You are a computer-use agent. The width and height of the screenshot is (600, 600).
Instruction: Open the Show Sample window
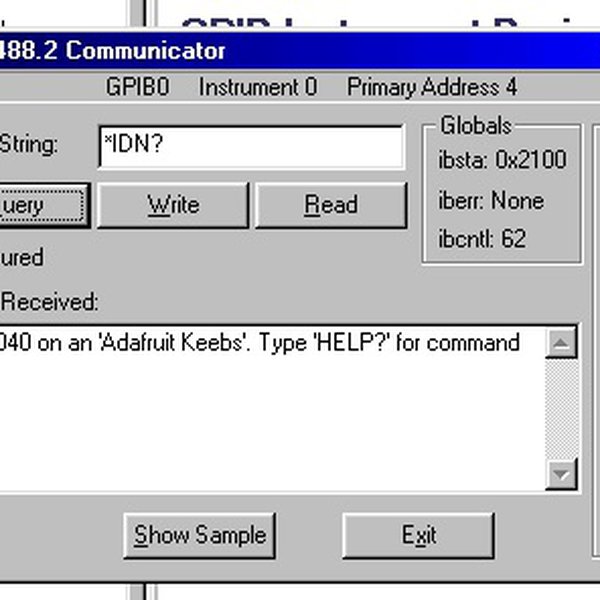point(200,535)
